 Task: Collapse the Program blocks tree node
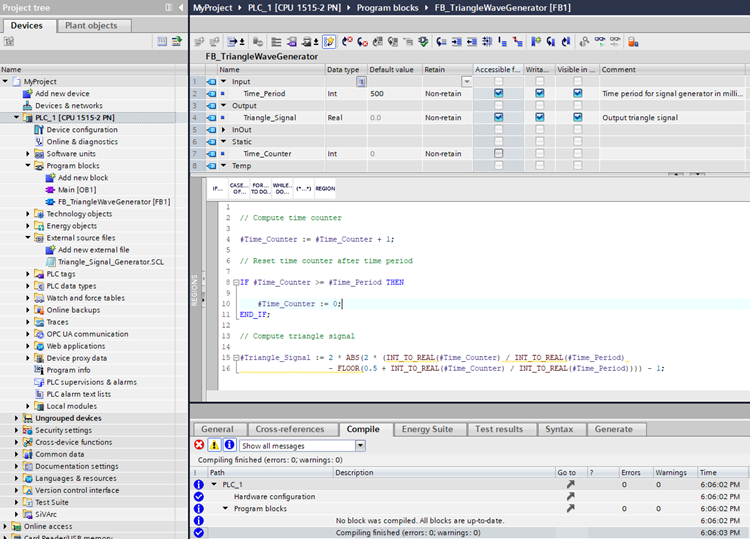29,166
